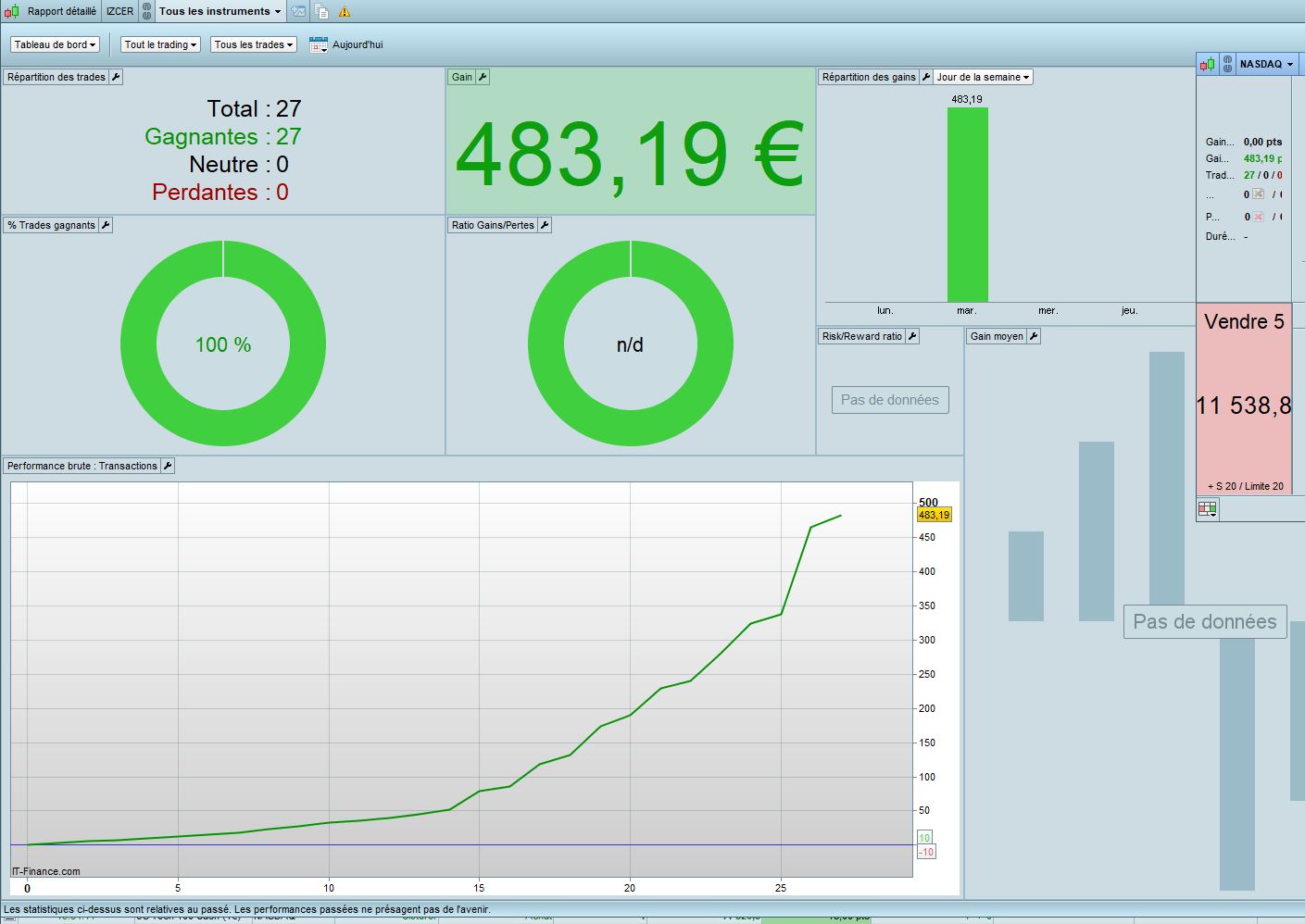Open the Tous les instruments dropdown

[220, 11]
